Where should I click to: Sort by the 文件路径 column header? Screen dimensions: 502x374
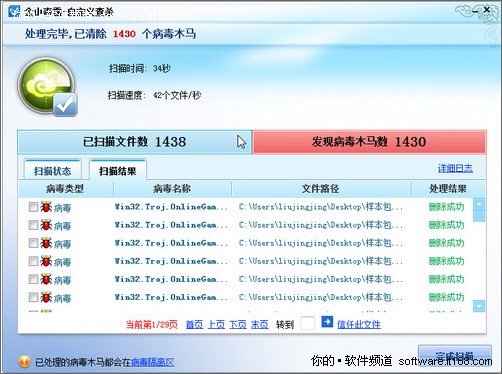coord(321,189)
